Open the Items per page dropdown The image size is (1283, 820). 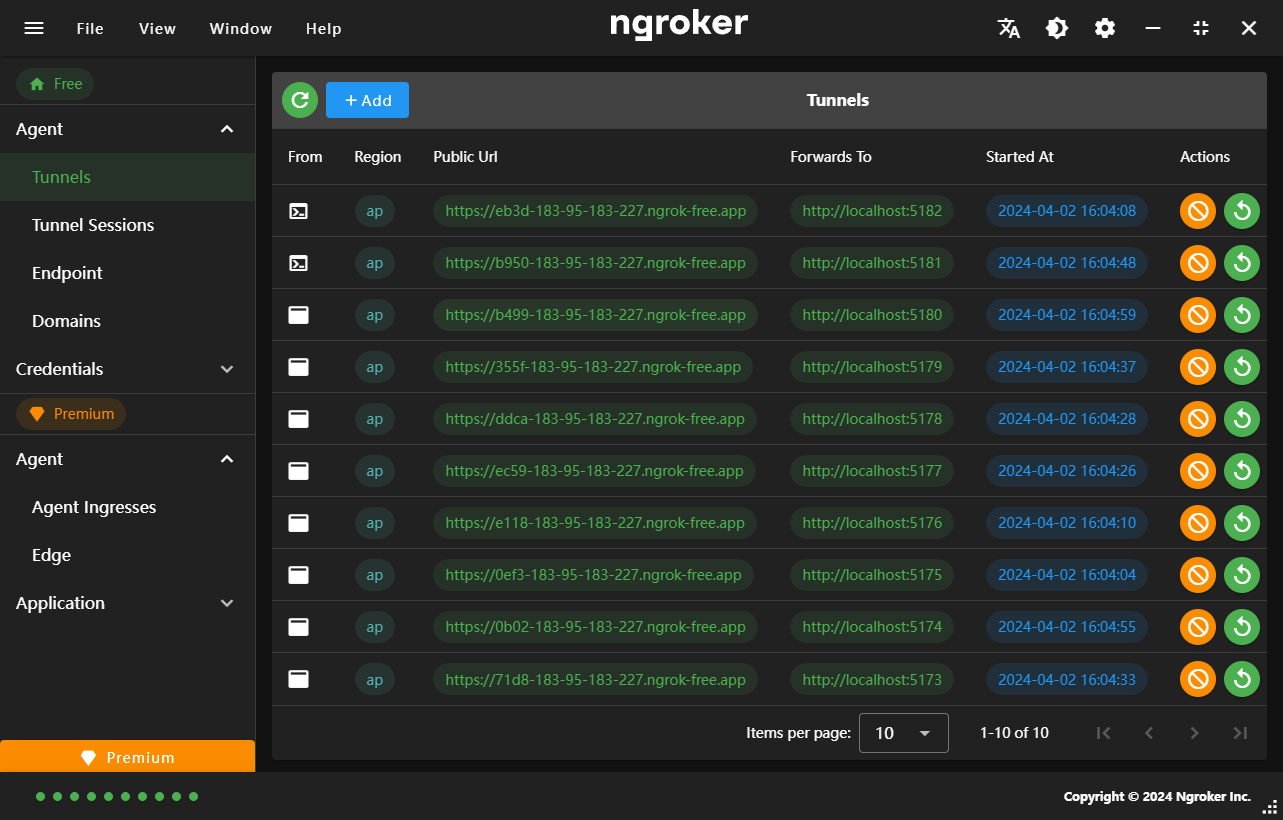point(904,733)
